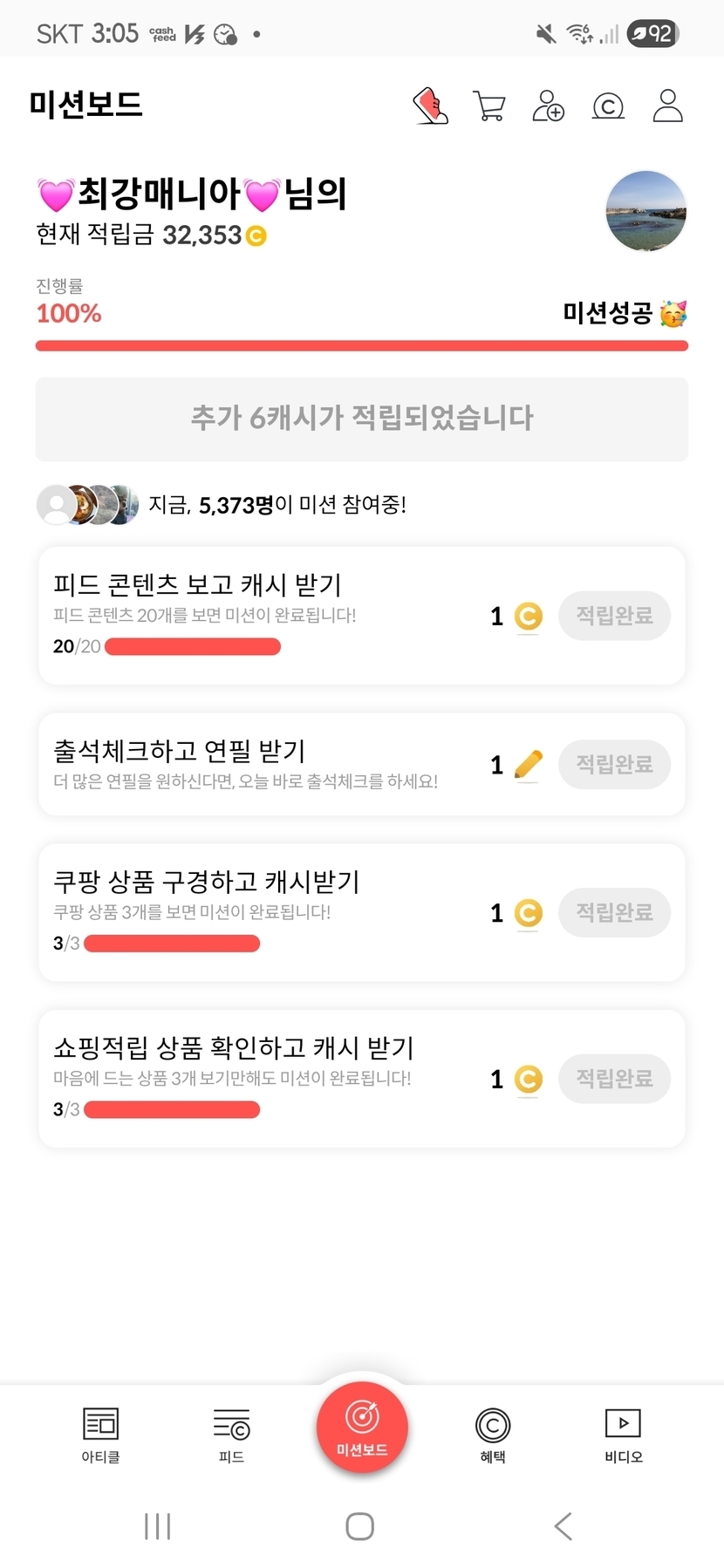
Task: Click the red mission progress bar
Action: (x=362, y=346)
